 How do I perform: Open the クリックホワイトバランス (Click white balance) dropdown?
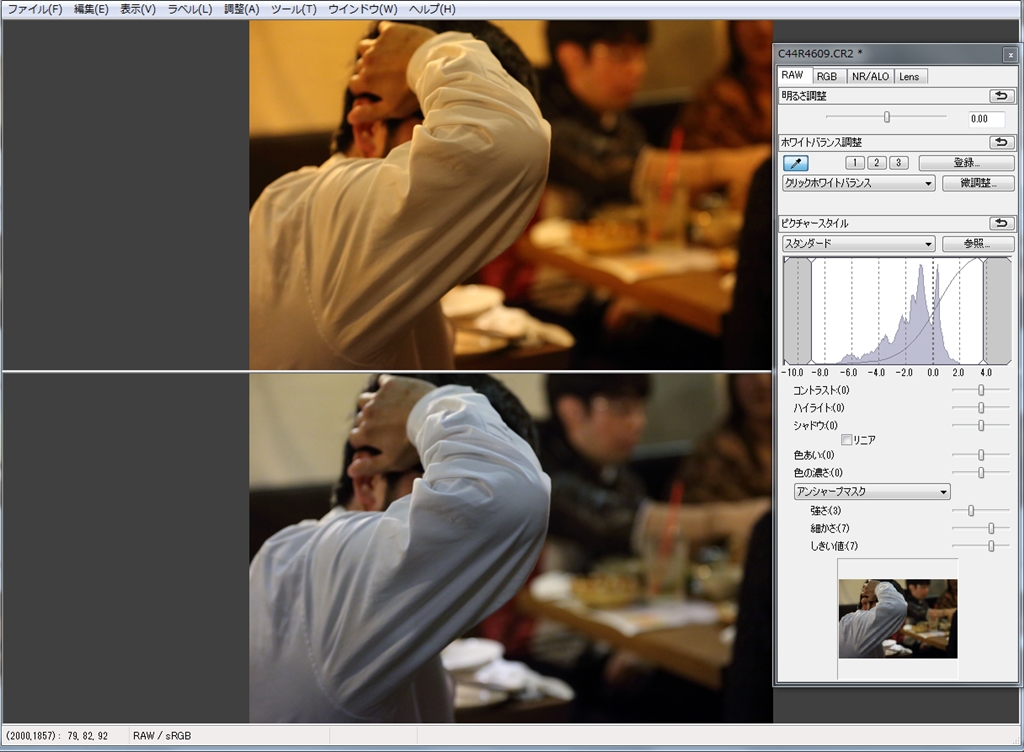(x=859, y=183)
